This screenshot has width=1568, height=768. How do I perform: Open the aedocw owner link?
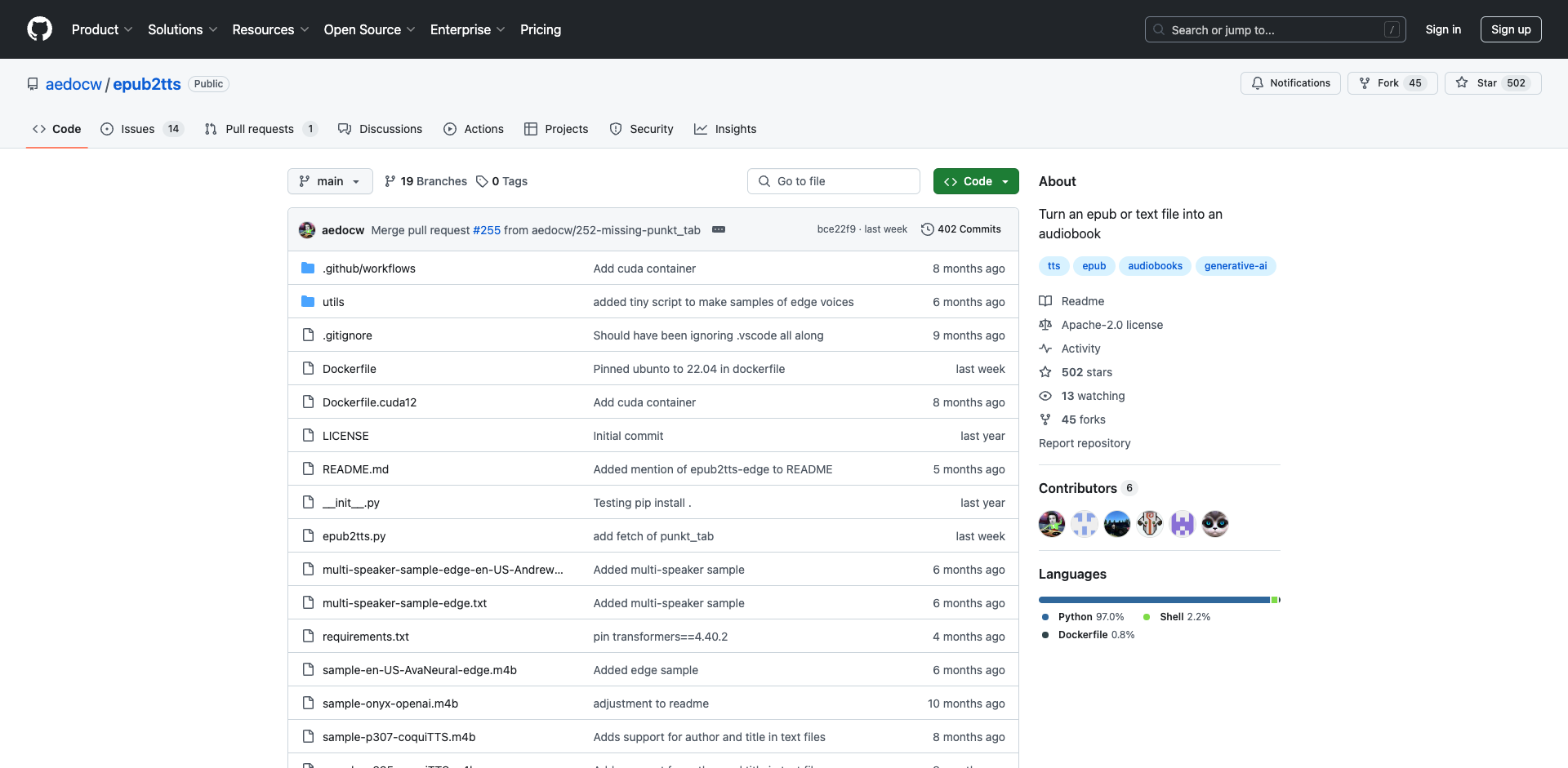point(73,84)
